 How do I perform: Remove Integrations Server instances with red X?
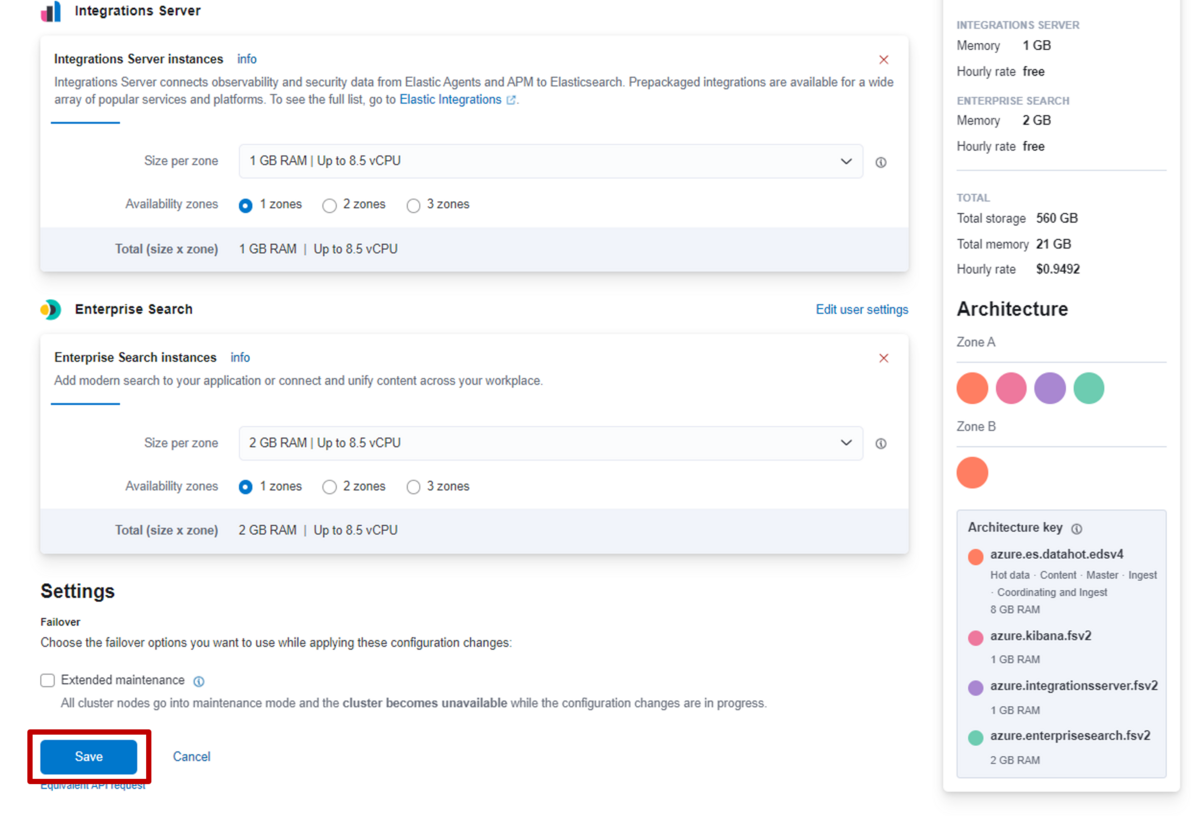point(883,60)
